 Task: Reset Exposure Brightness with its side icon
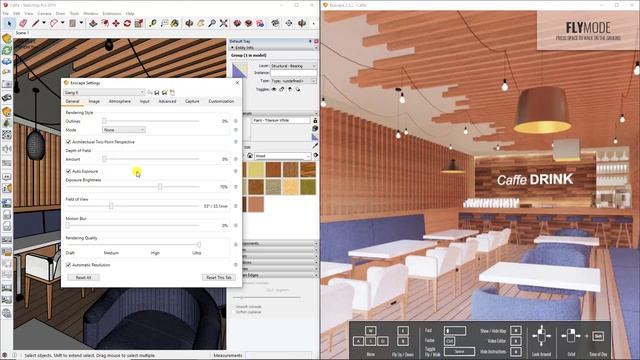(x=236, y=187)
